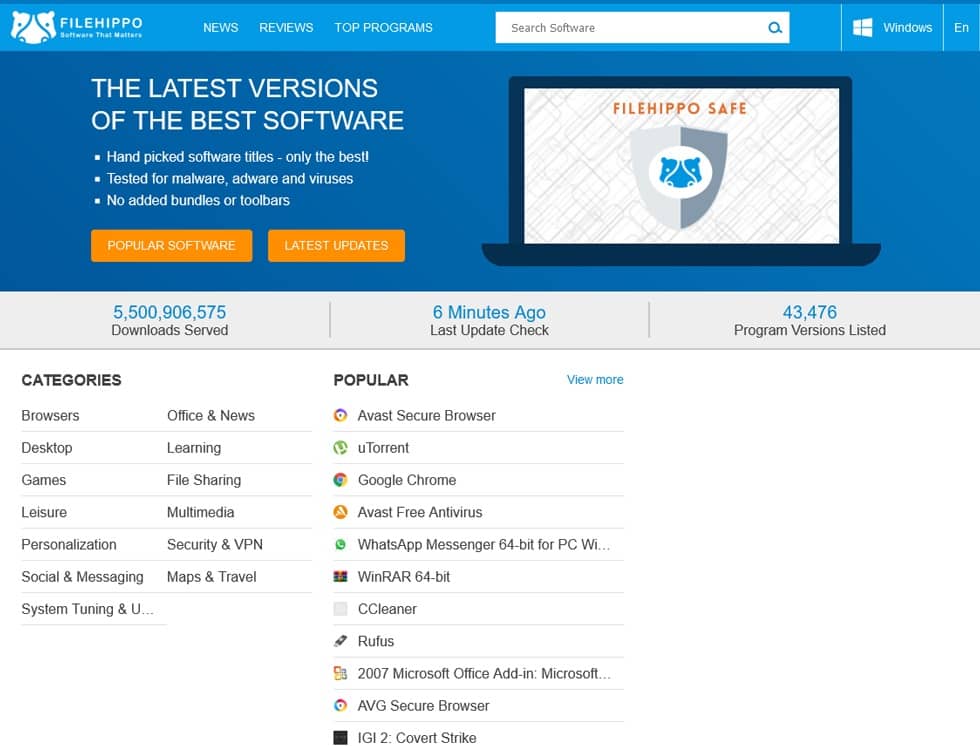Open the File Sharing category
The image size is (980, 746).
[x=204, y=480]
